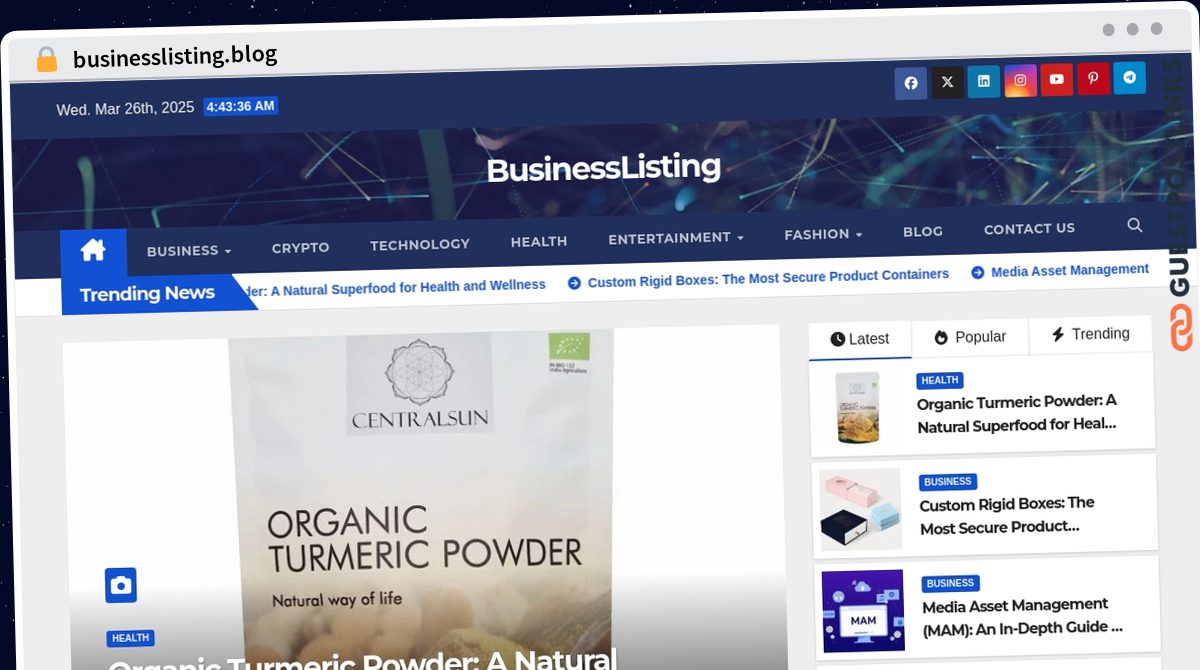Viewport: 1200px width, 670px height.
Task: Click the padlock icon in address bar
Action: (x=46, y=60)
